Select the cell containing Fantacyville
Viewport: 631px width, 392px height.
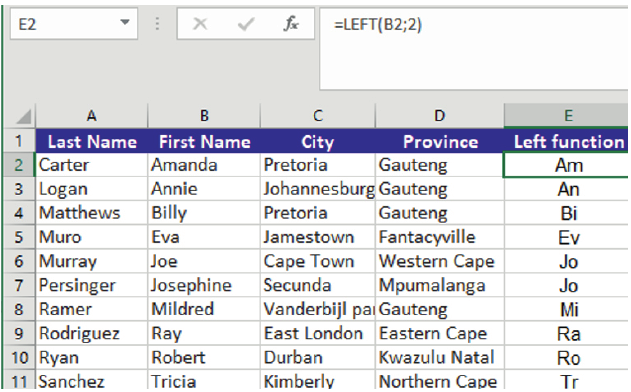439,237
